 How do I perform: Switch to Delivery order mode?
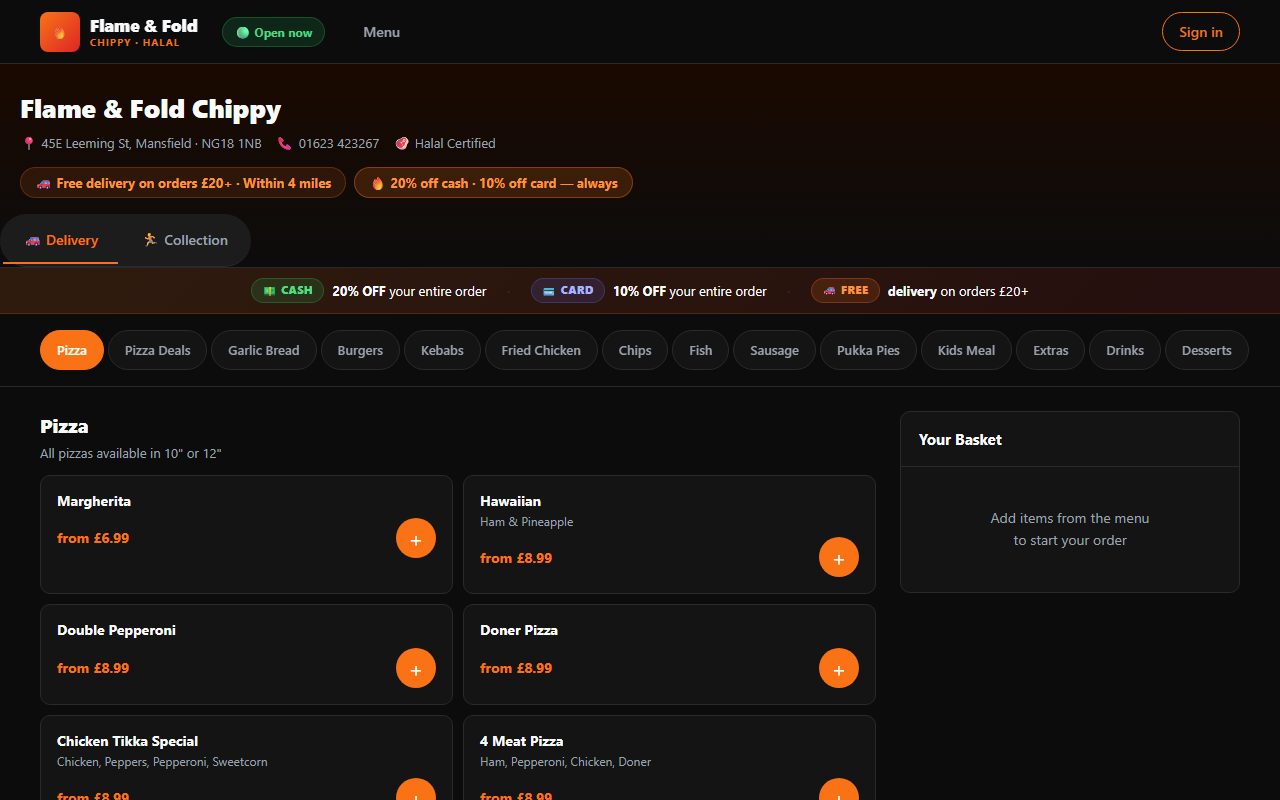coord(61,240)
